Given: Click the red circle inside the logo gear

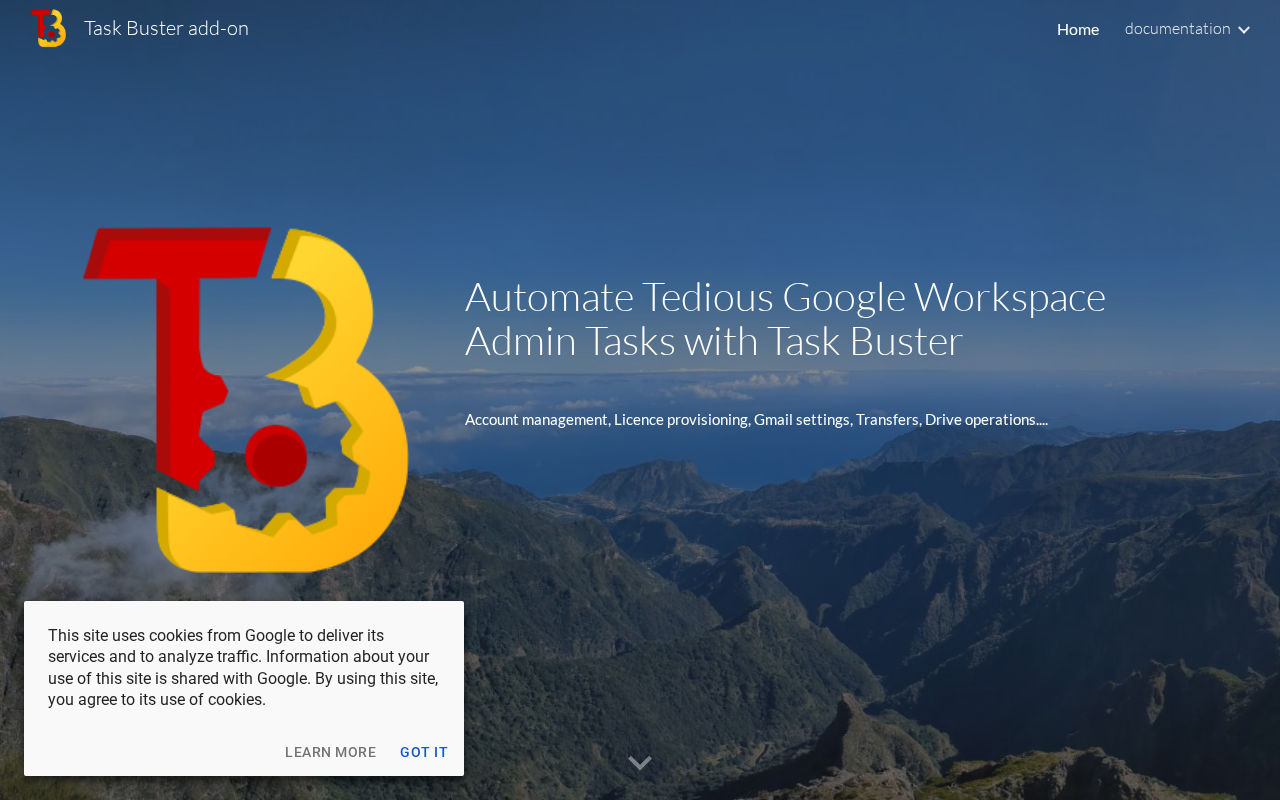Looking at the screenshot, I should point(276,456).
